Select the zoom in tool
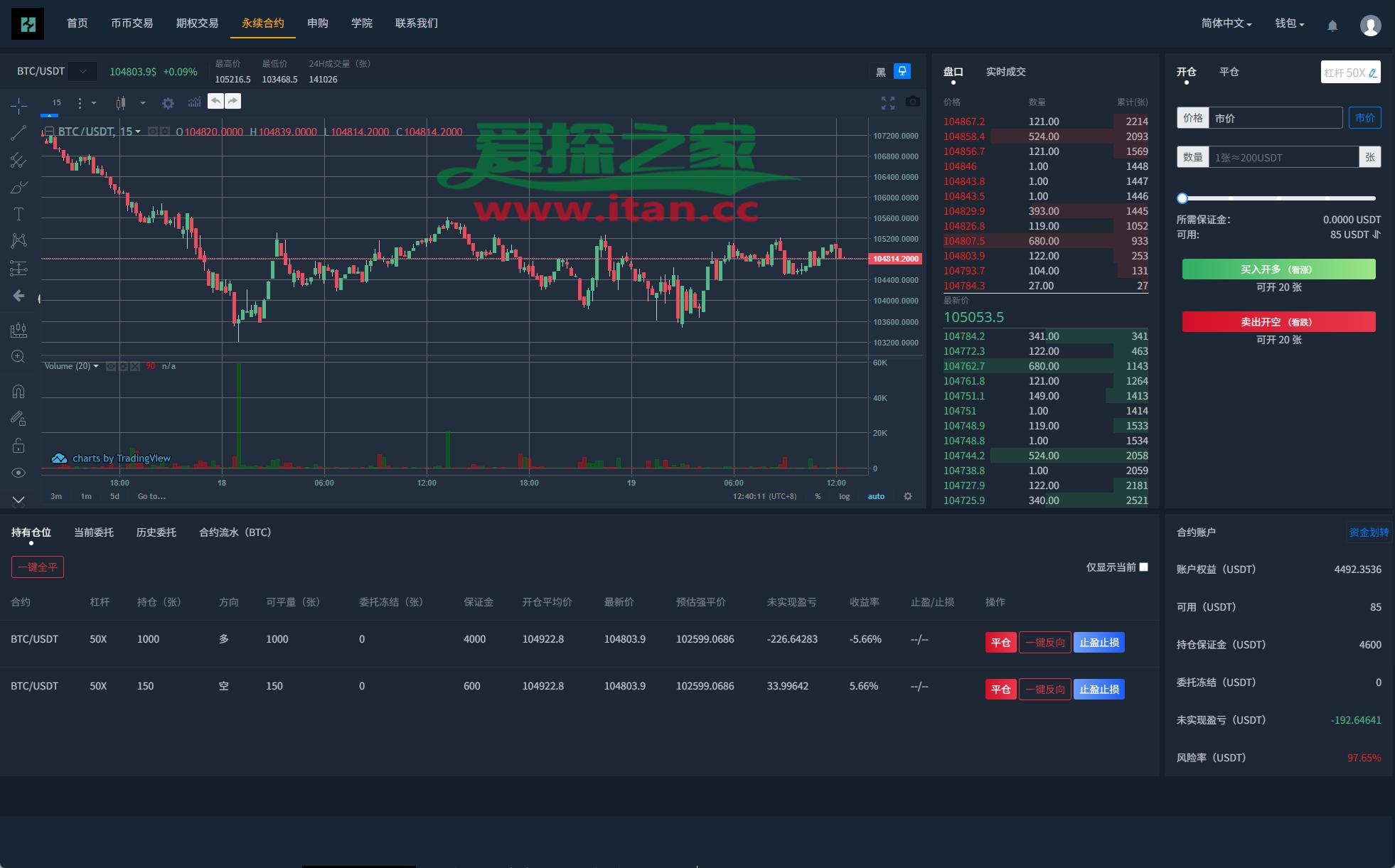Screen dimensions: 1395x868 coord(18,357)
